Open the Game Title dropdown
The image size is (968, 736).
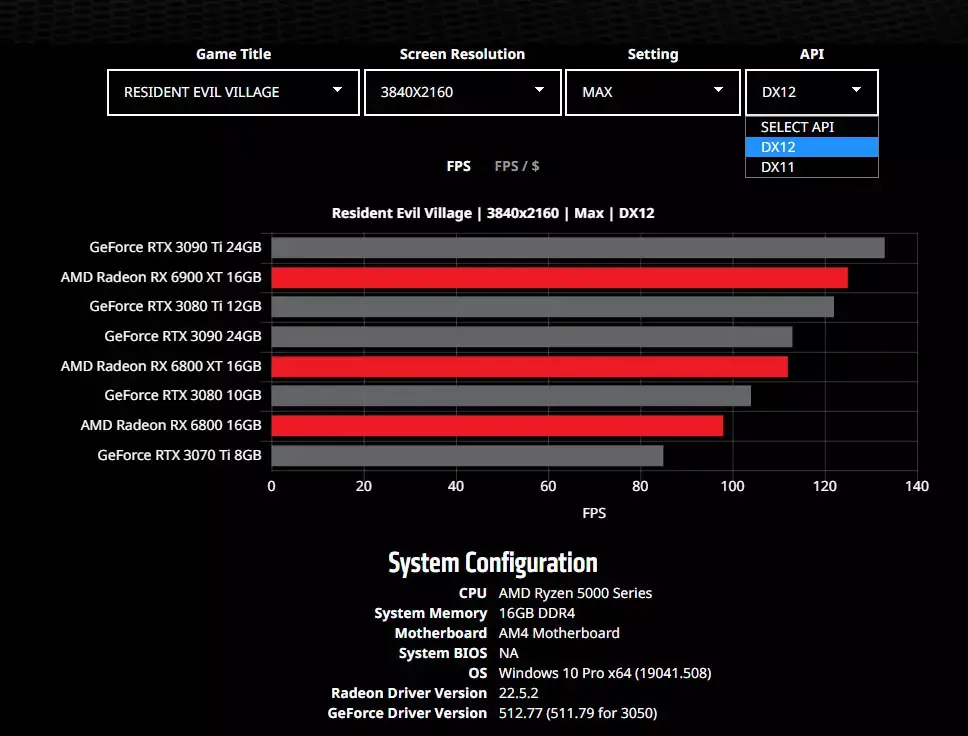[233, 93]
